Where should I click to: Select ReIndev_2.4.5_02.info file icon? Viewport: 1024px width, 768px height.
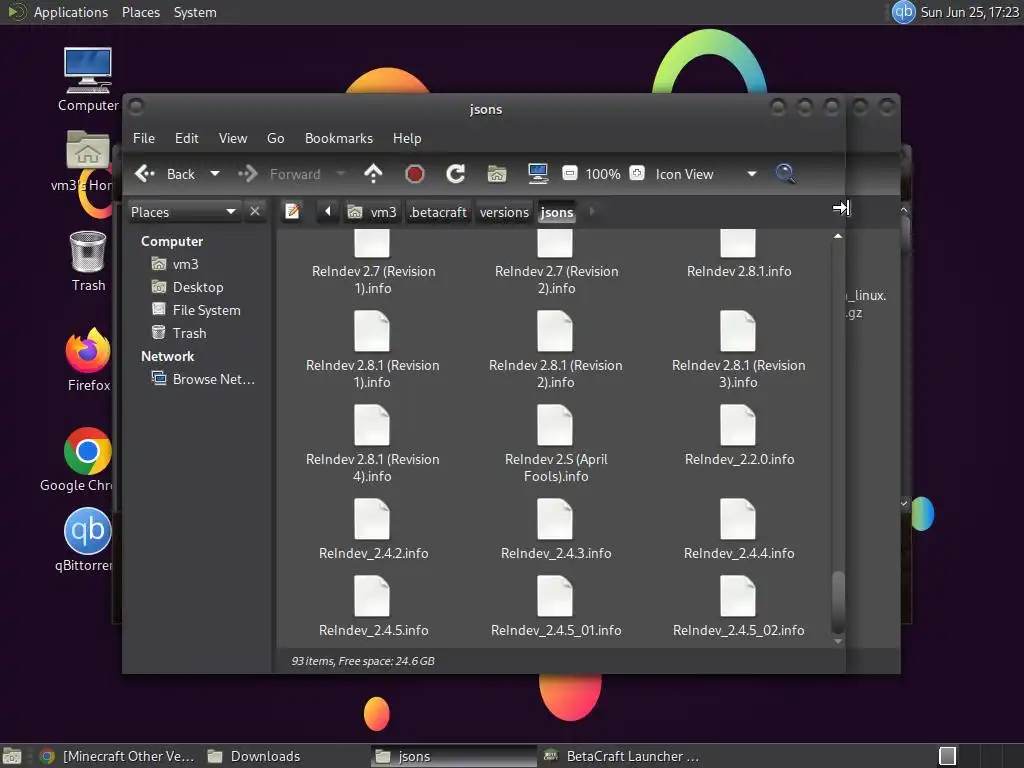point(737,596)
